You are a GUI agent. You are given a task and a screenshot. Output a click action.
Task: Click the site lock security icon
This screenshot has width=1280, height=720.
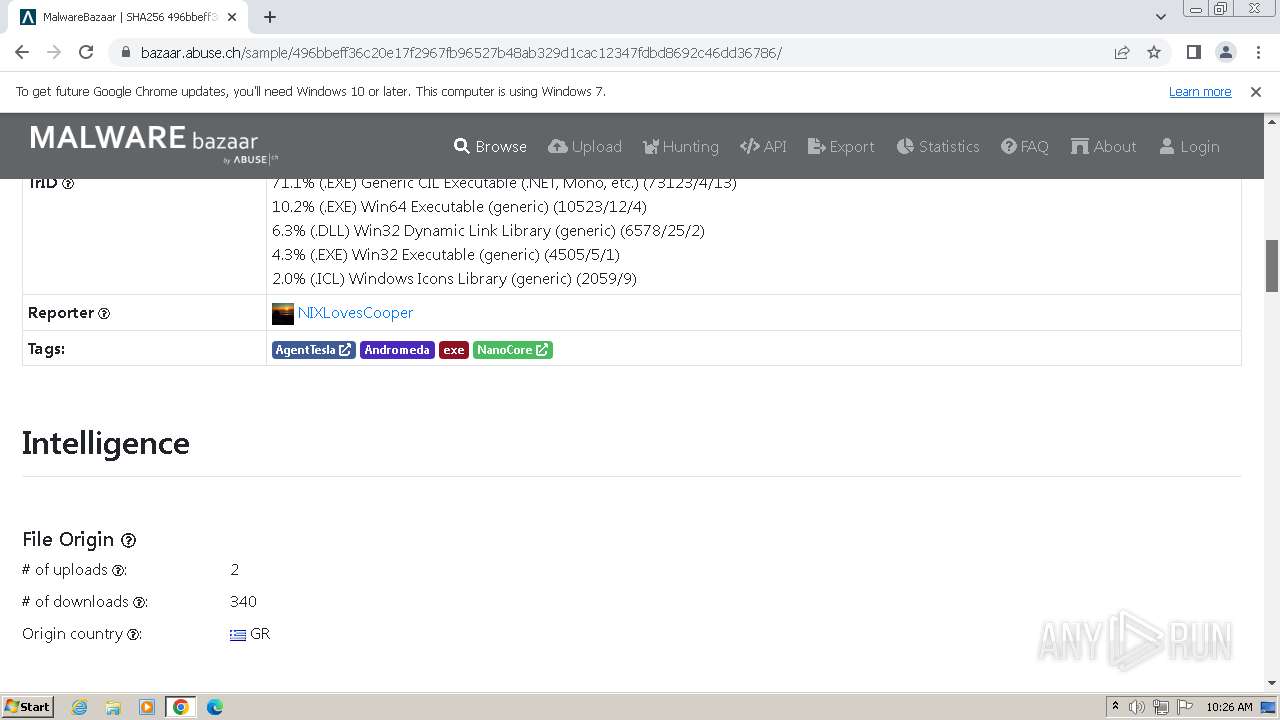pyautogui.click(x=125, y=53)
